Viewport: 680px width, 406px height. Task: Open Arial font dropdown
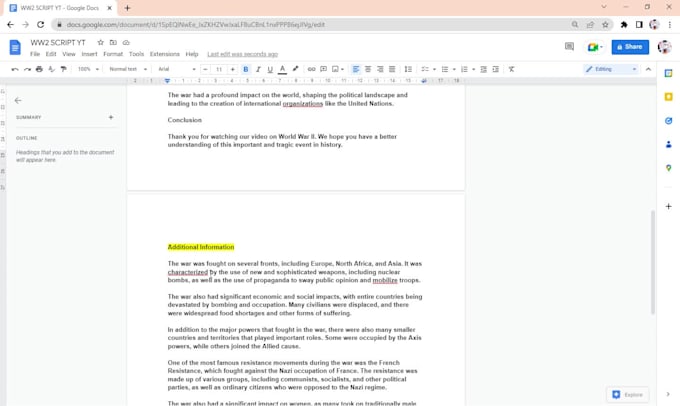[x=177, y=69]
